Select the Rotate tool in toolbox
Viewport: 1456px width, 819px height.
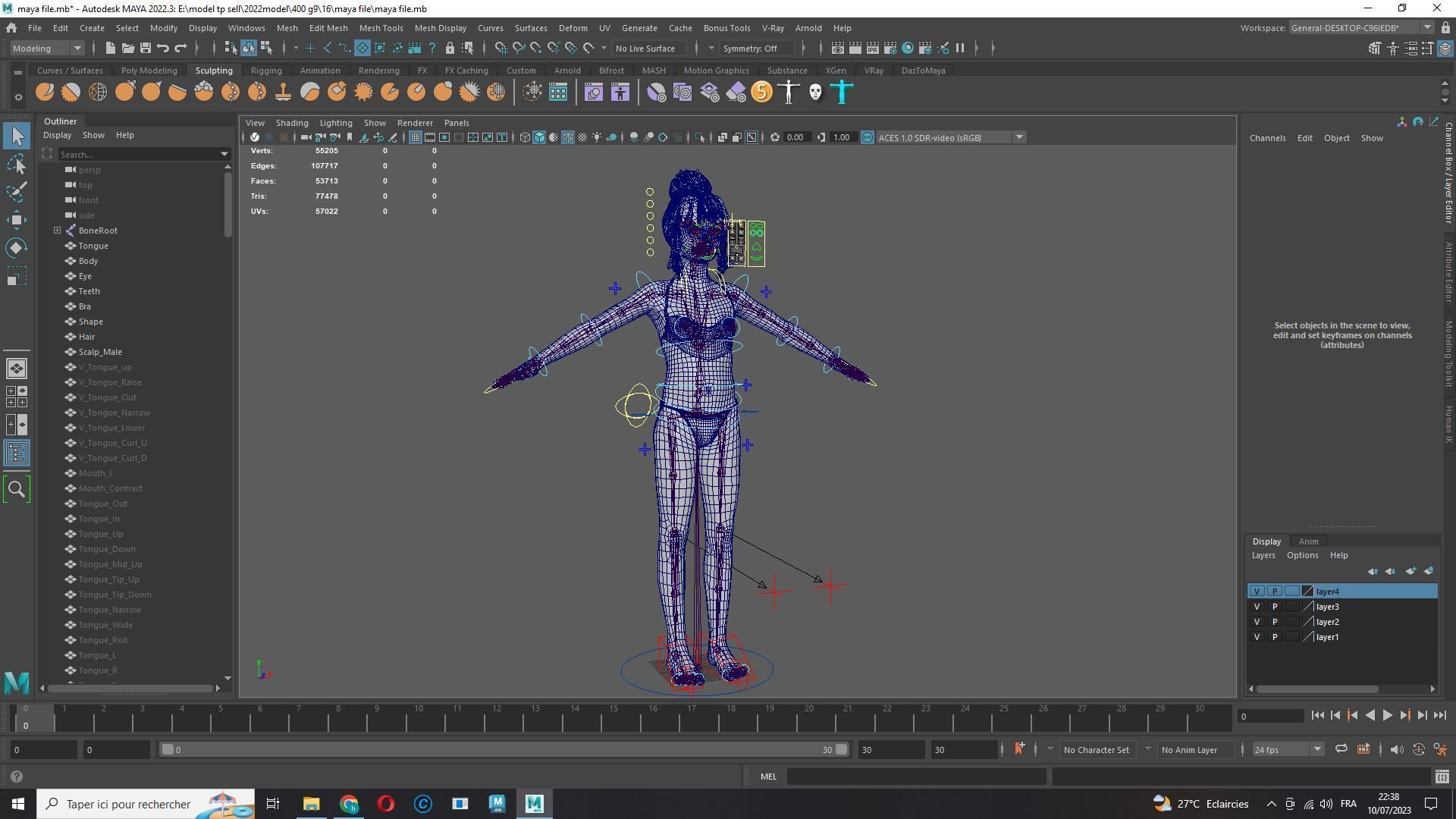[17, 248]
